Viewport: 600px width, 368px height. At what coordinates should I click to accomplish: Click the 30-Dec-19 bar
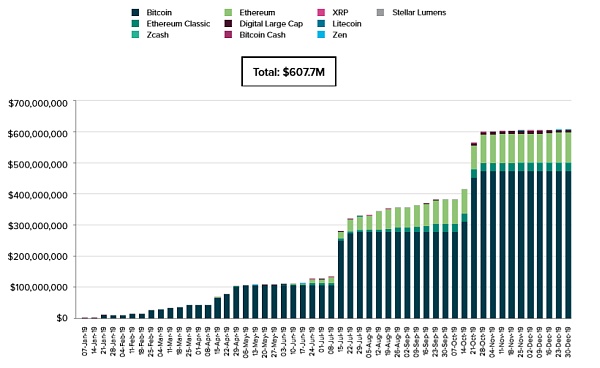tap(568, 224)
